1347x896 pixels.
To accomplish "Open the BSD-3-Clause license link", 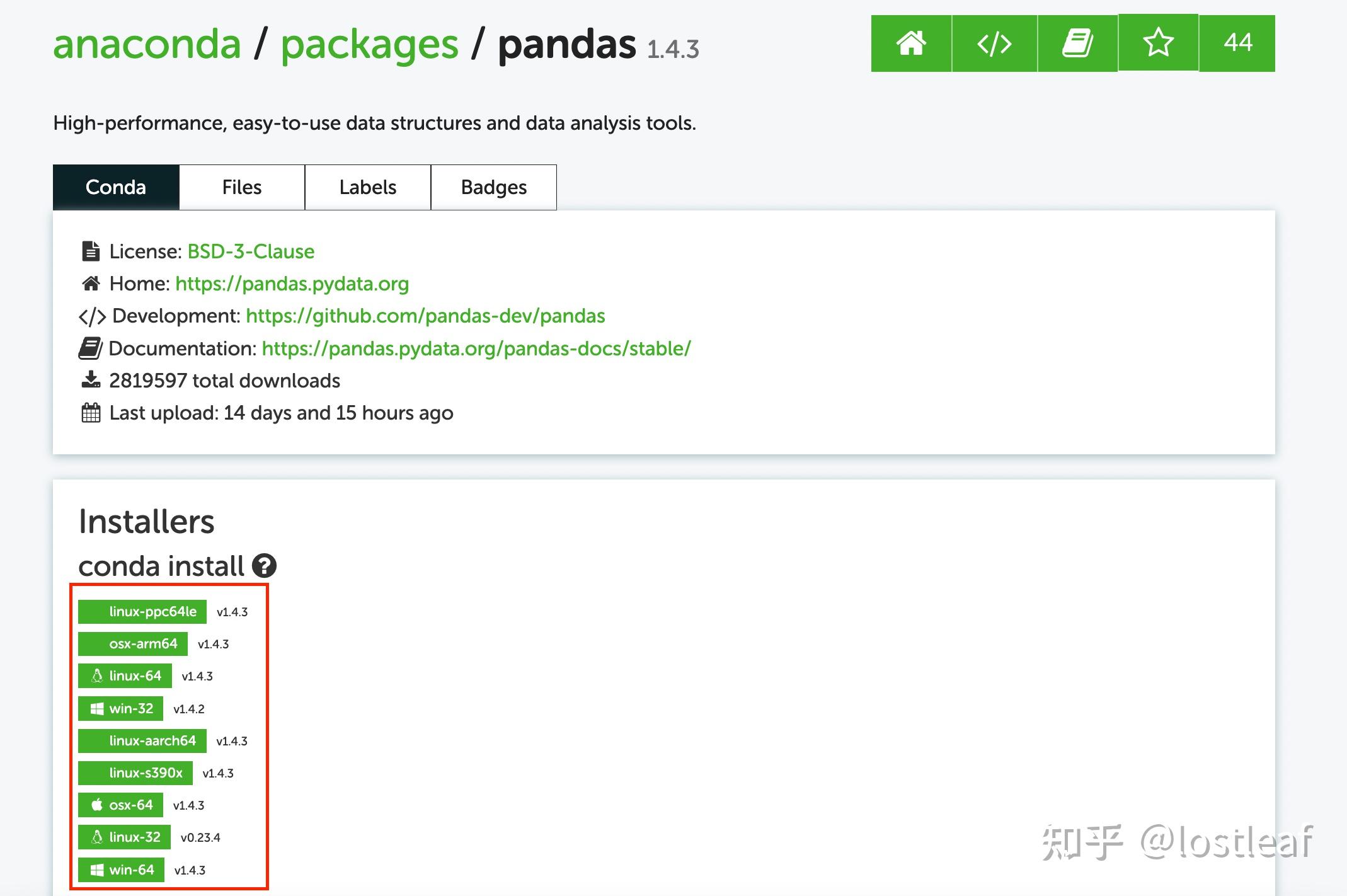I will point(251,251).
